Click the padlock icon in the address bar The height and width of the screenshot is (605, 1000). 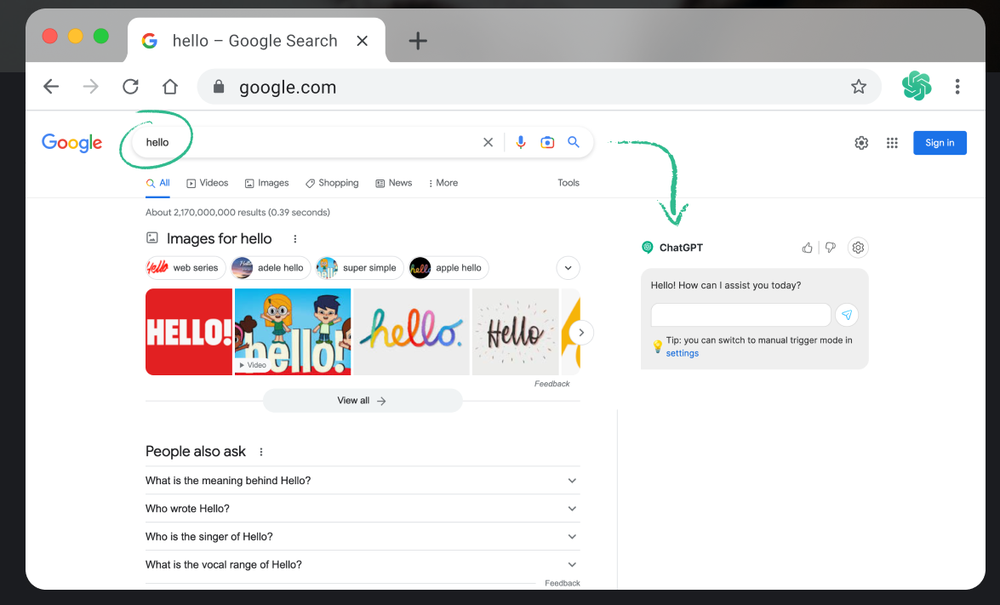tap(219, 87)
